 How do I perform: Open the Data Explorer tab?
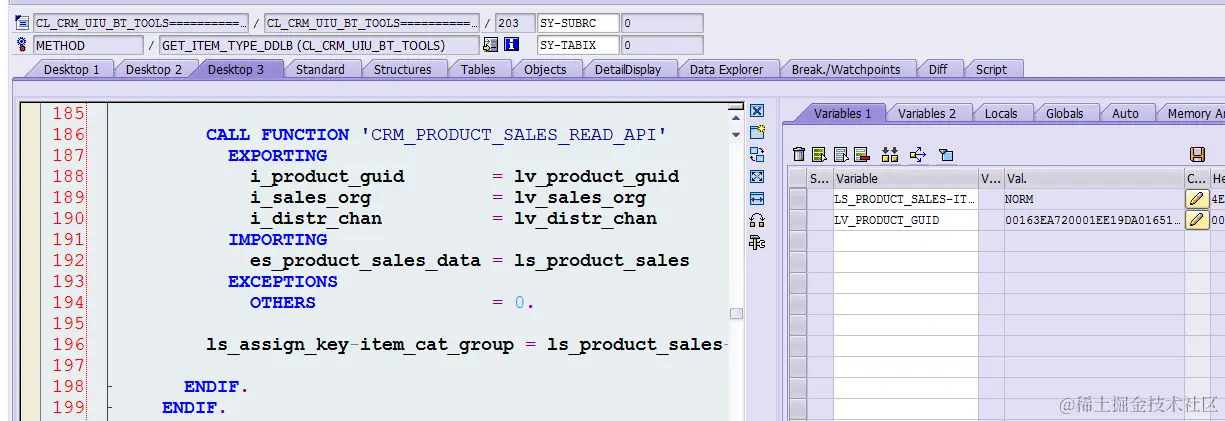(726, 69)
